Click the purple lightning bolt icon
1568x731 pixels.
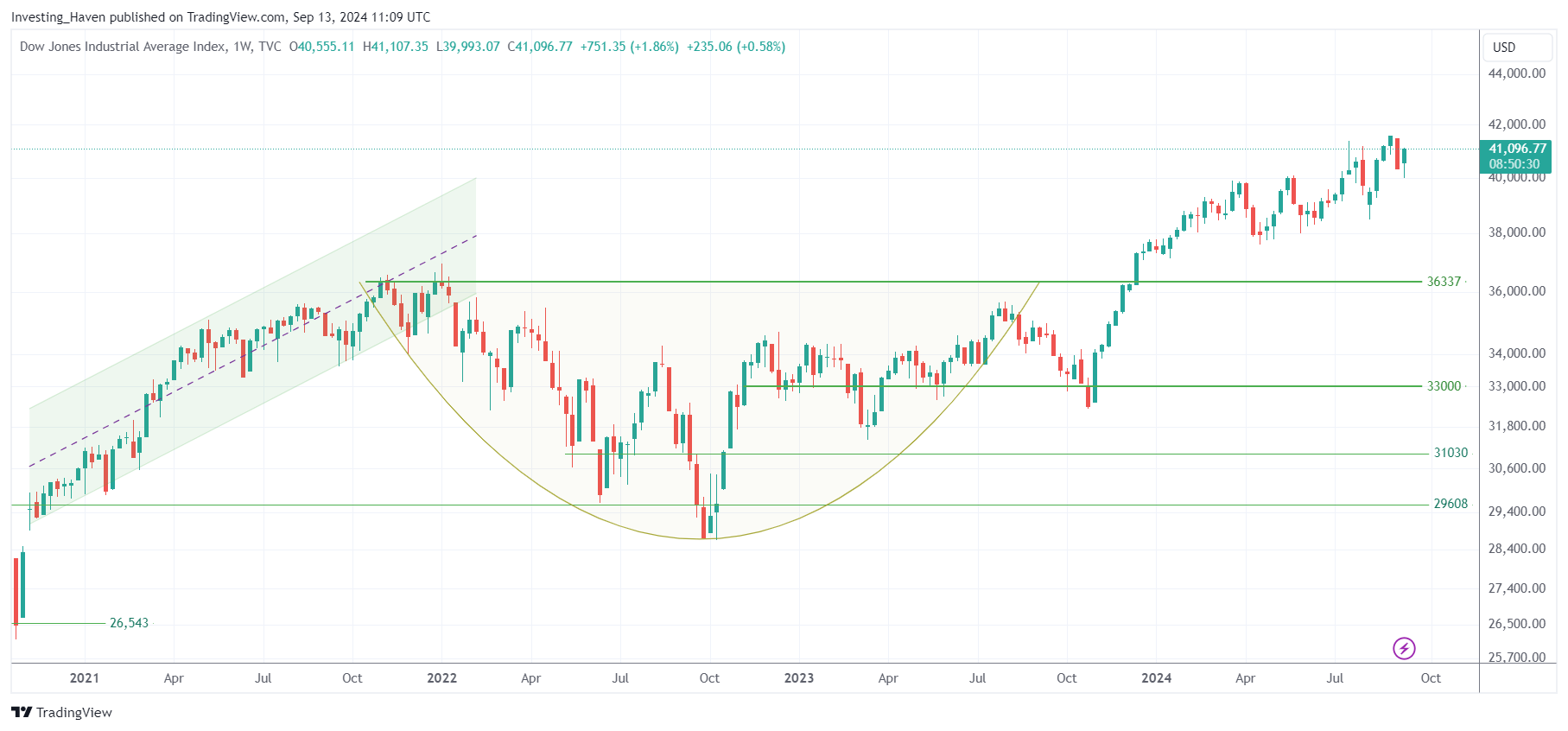(x=1404, y=648)
